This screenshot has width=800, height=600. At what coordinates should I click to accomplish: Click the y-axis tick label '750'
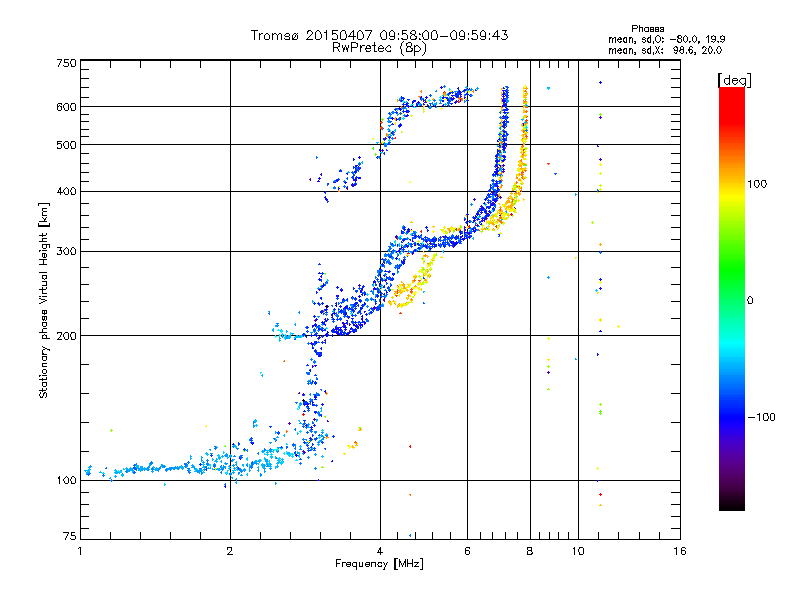click(66, 63)
